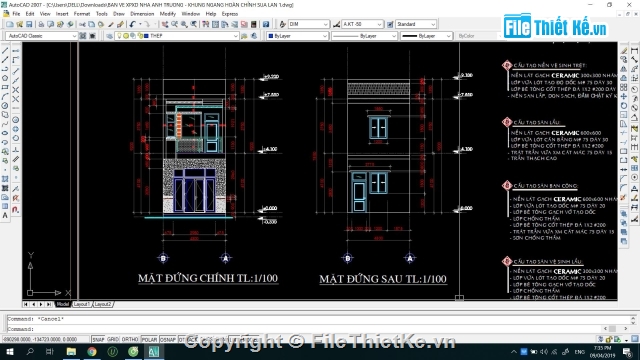Toggle SNAP mode in status bar

click(x=98, y=340)
